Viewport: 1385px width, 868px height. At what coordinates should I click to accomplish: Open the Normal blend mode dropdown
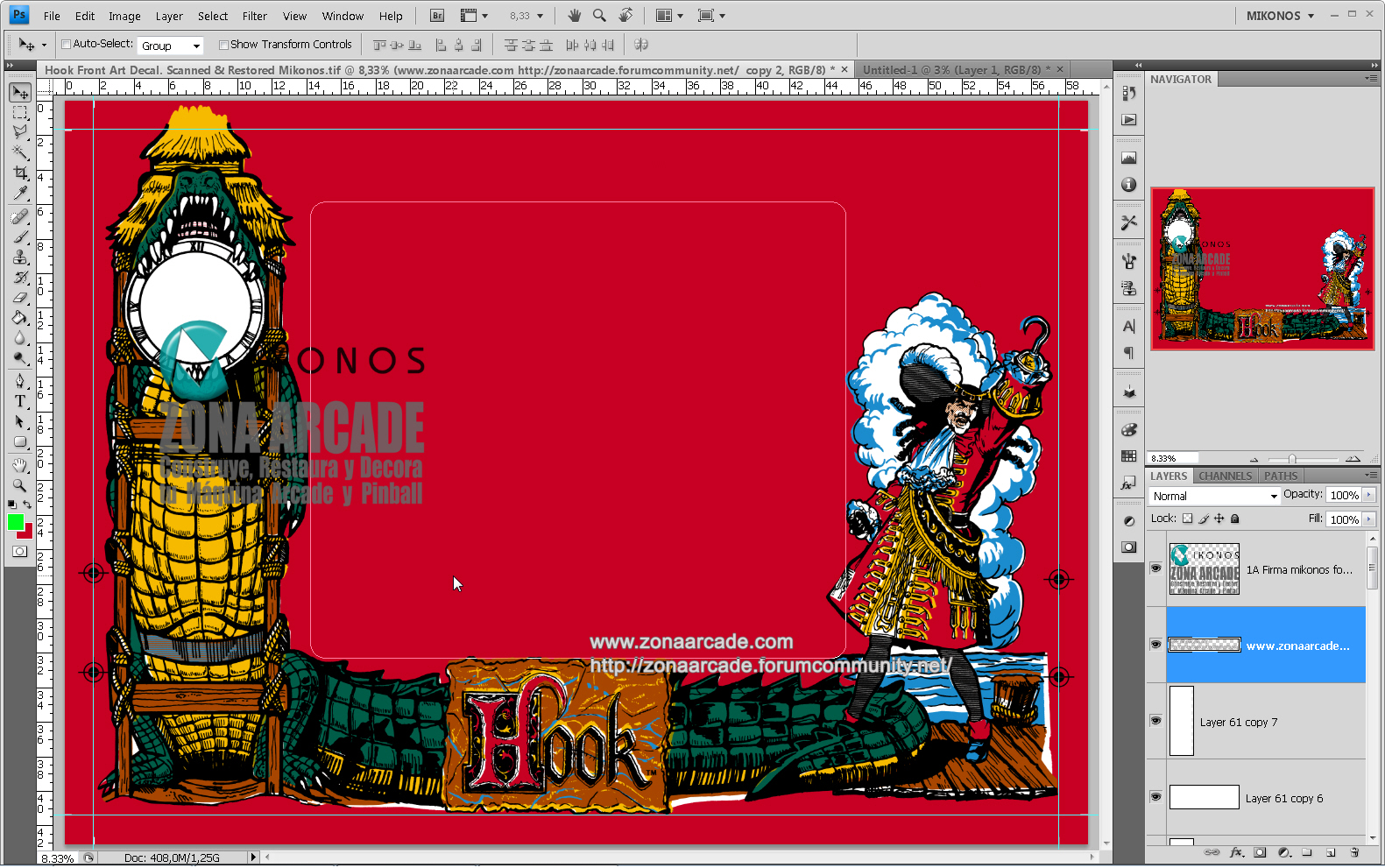pos(1214,496)
